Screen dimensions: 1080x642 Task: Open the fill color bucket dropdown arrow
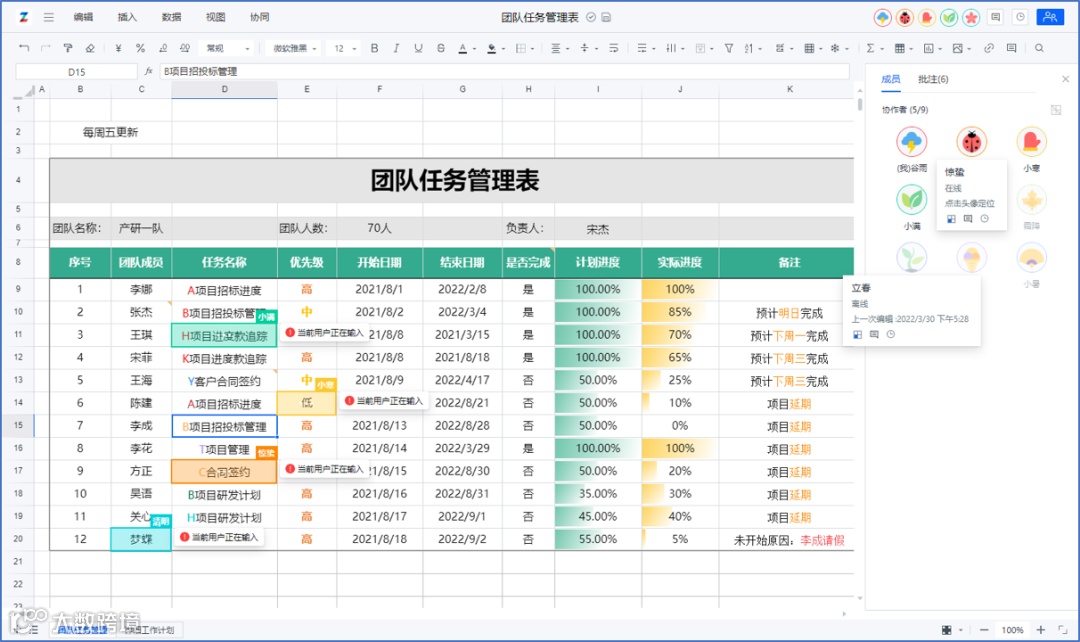click(503, 49)
